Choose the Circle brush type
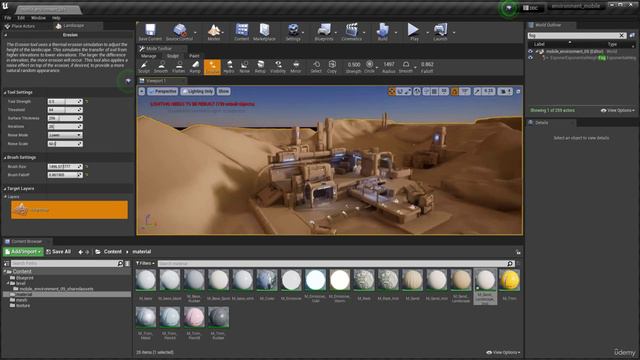The width and height of the screenshot is (640, 360). [369, 67]
